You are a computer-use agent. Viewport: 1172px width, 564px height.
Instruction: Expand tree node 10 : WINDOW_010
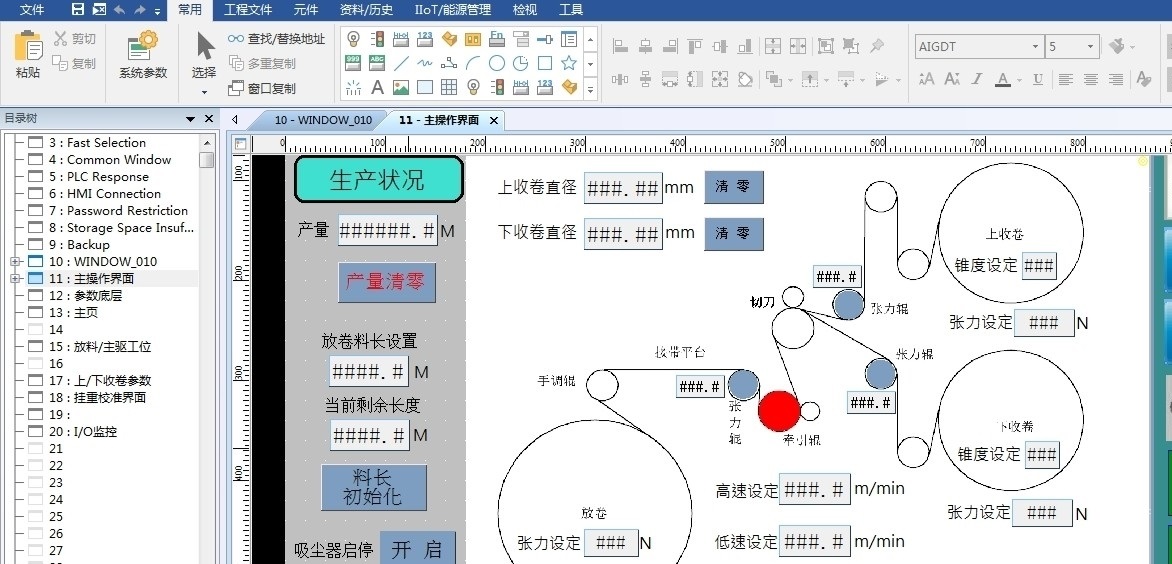(15, 261)
